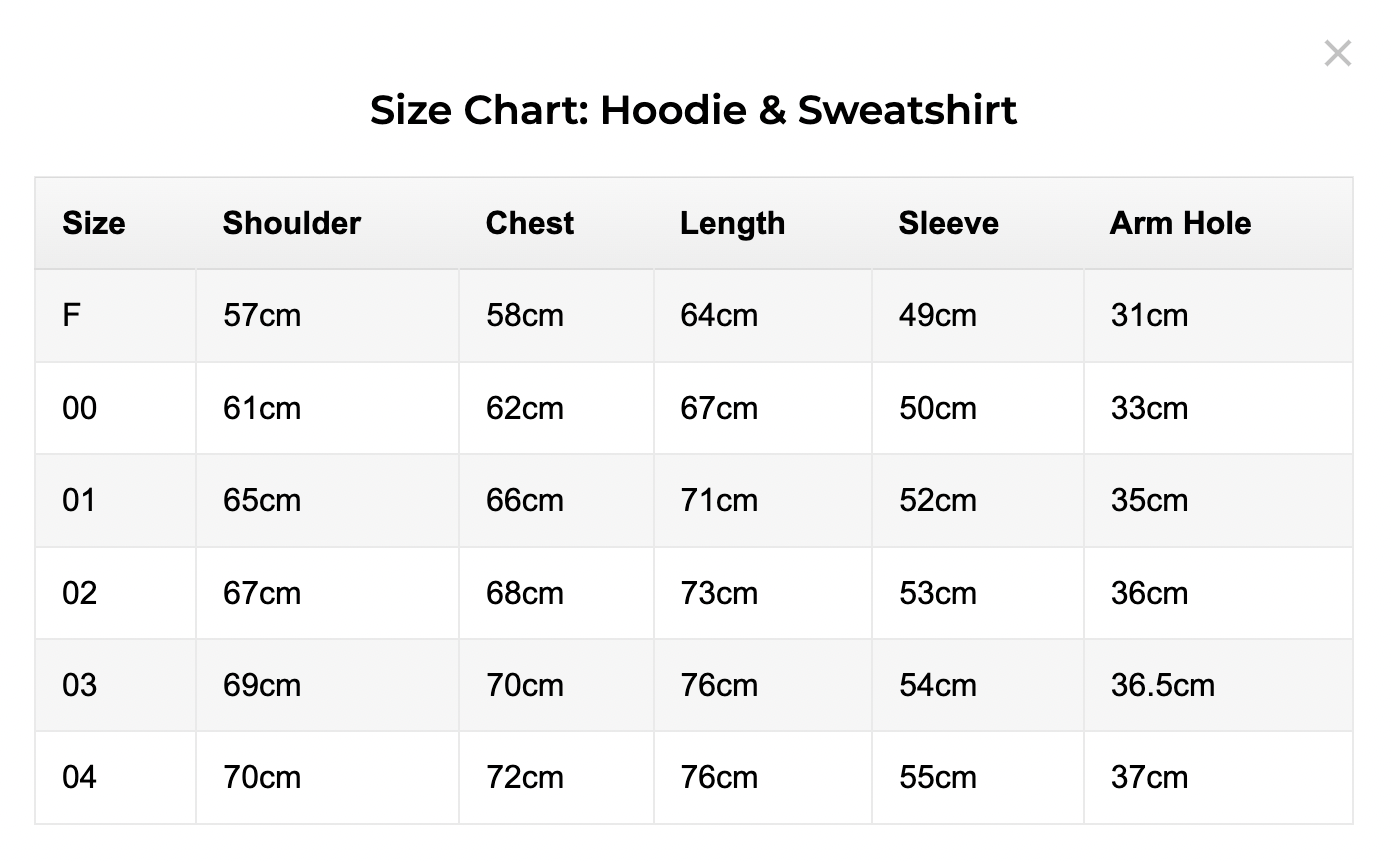Select the size 03 row label

tap(80, 685)
